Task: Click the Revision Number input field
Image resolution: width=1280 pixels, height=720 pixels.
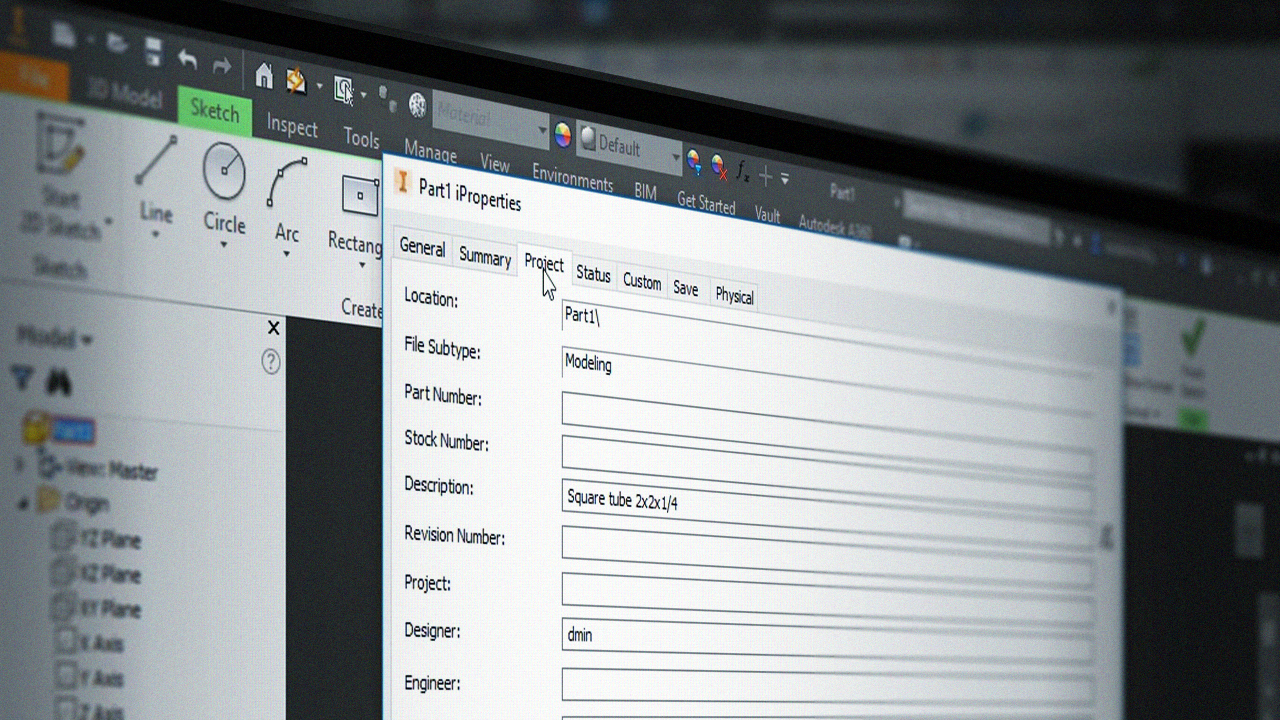Action: pos(826,554)
